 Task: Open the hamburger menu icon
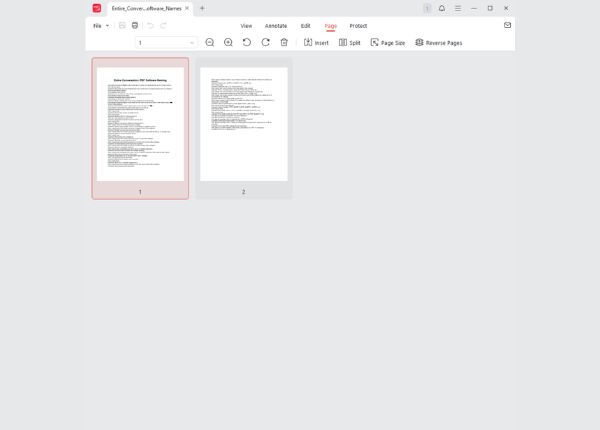point(458,8)
